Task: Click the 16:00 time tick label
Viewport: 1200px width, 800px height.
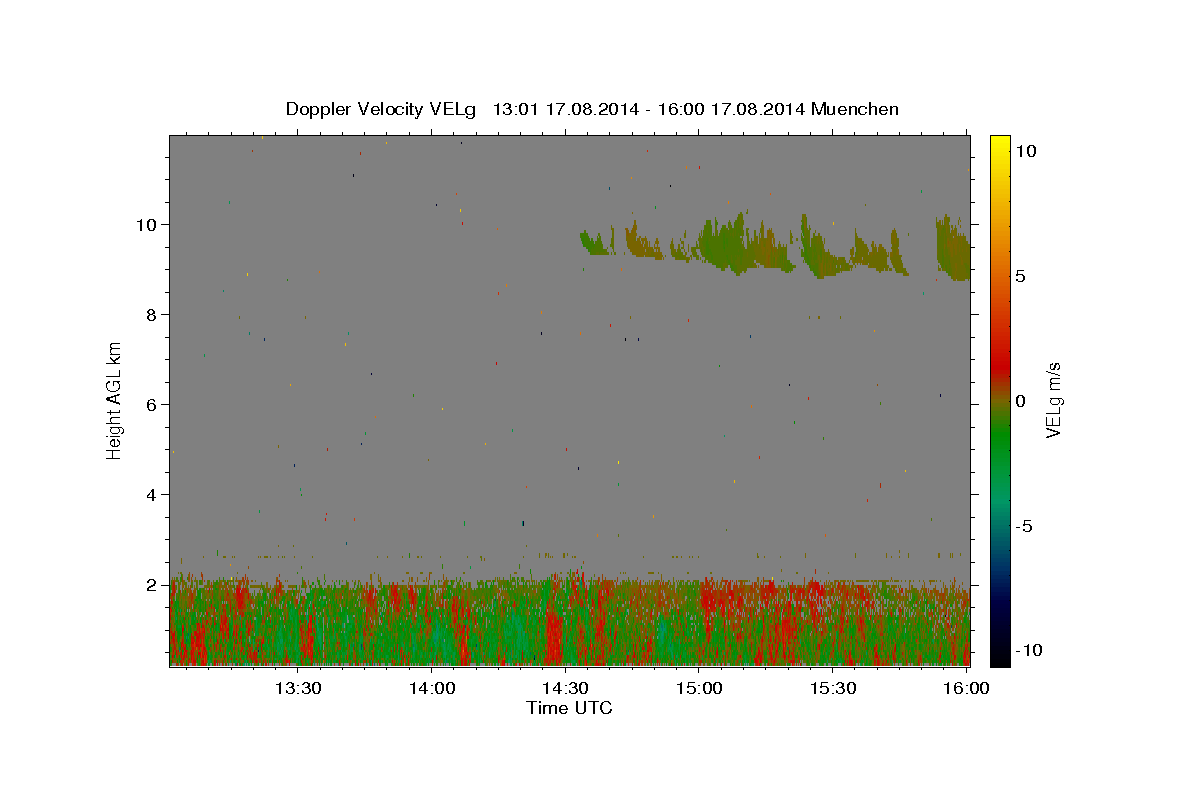Action: (x=966, y=688)
